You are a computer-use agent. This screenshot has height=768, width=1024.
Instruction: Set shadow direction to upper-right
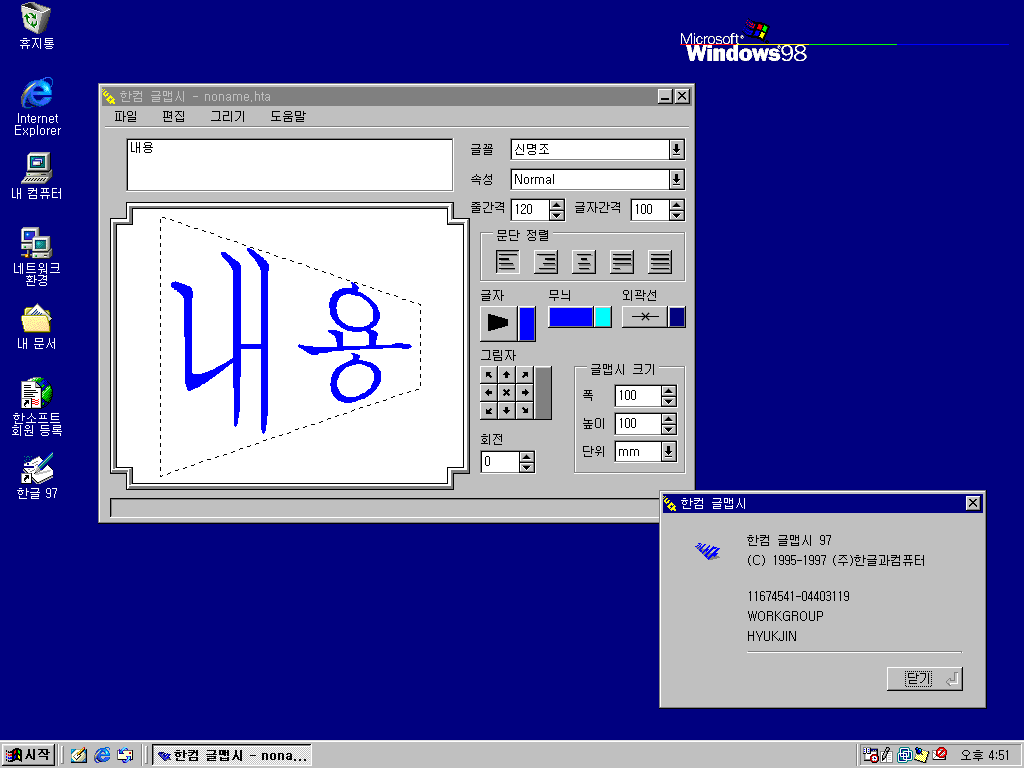click(x=524, y=374)
